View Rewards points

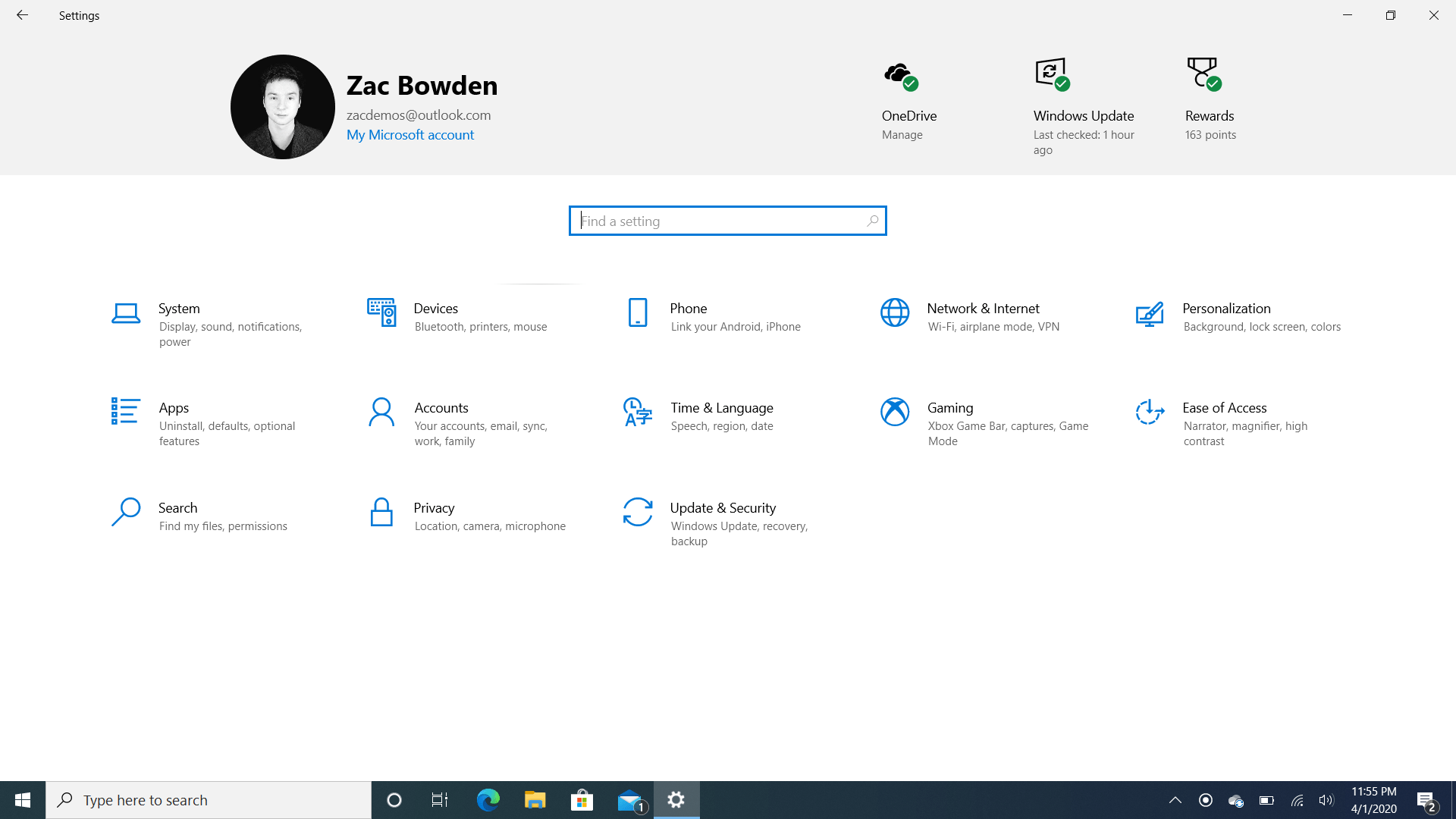[1209, 99]
